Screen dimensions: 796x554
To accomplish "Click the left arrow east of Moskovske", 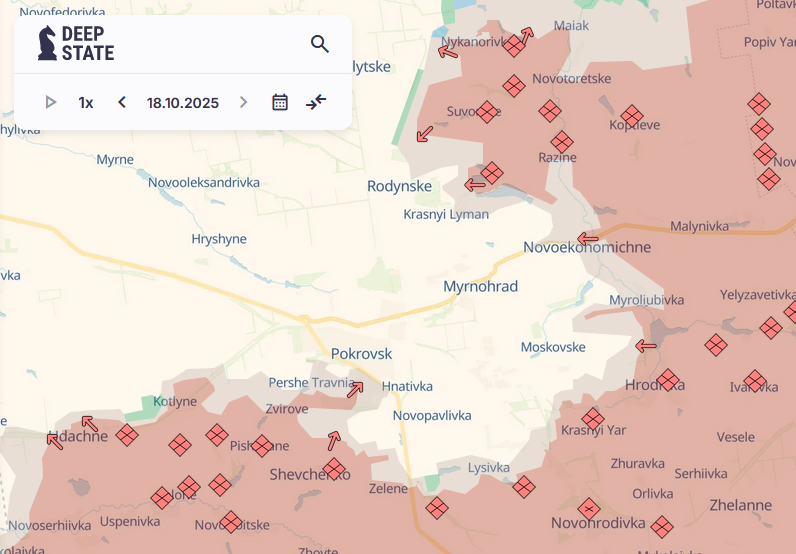I will point(646,347).
